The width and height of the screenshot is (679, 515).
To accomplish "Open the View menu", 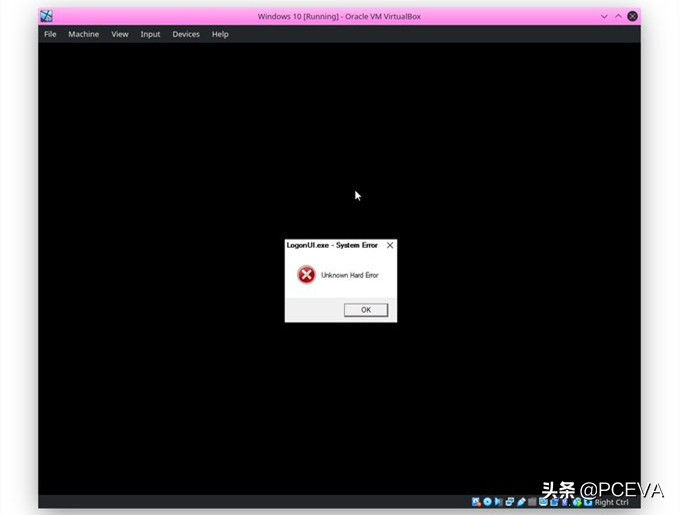I will [120, 34].
